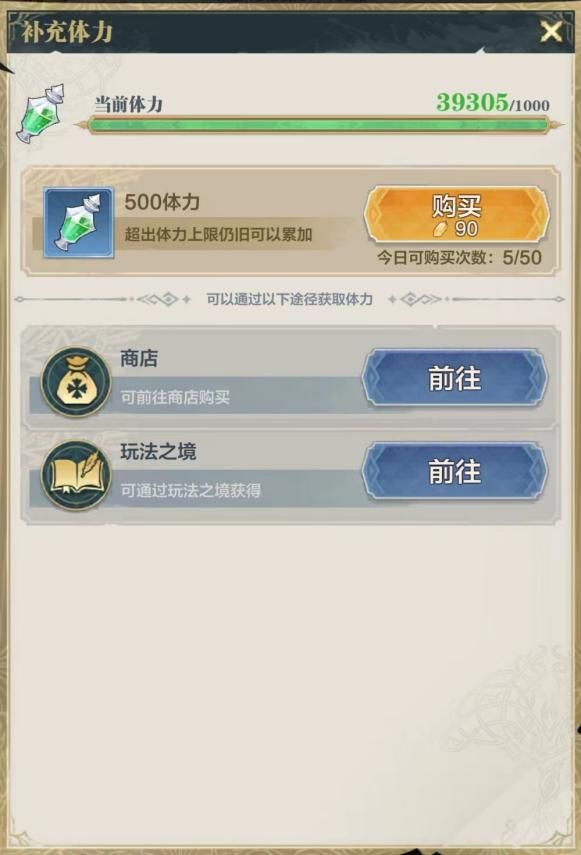Tap the green stamina potion icon near 当前体力

[41, 113]
